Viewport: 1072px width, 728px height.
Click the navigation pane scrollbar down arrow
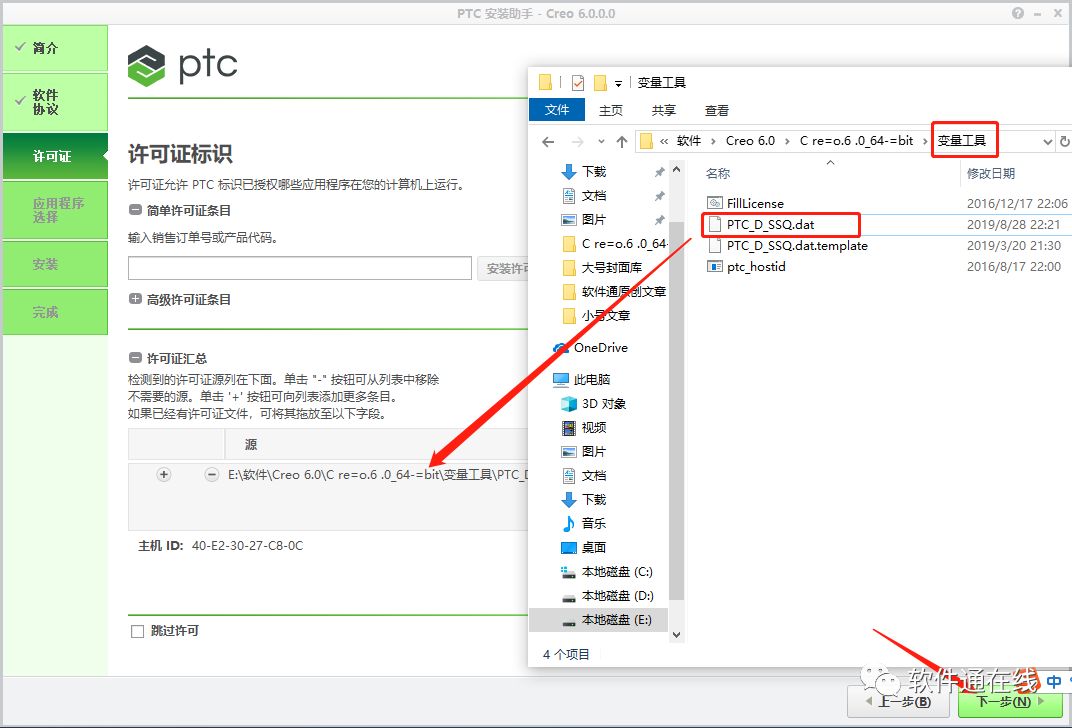point(676,634)
